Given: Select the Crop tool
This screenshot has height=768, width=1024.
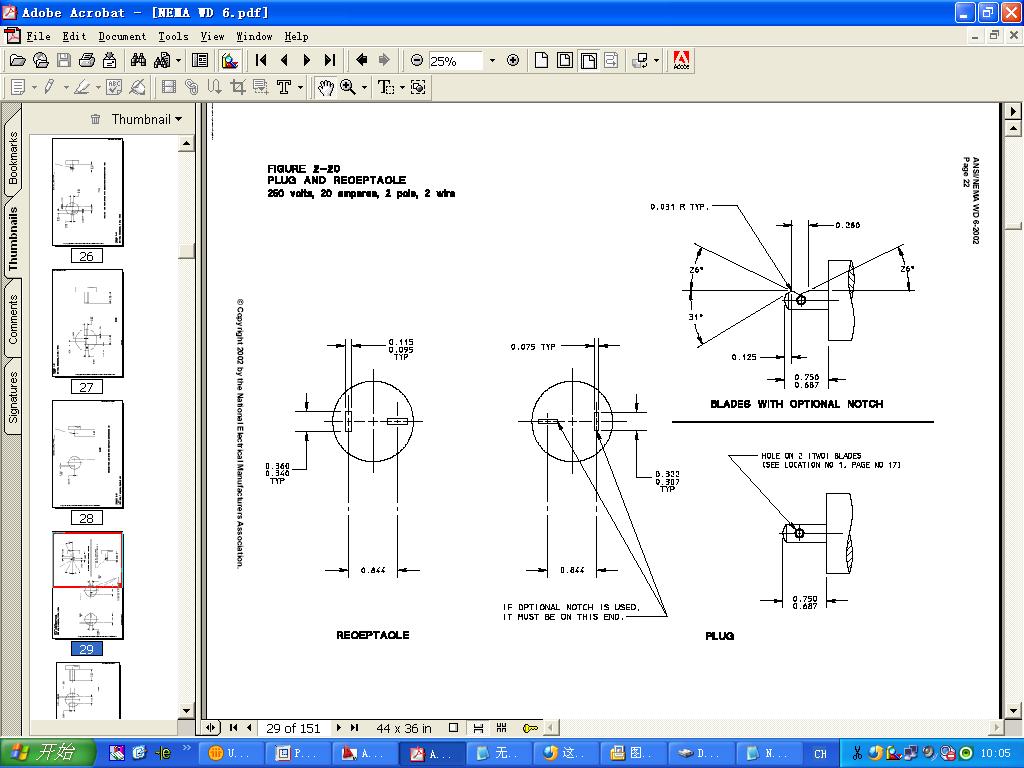Looking at the screenshot, I should [x=237, y=88].
